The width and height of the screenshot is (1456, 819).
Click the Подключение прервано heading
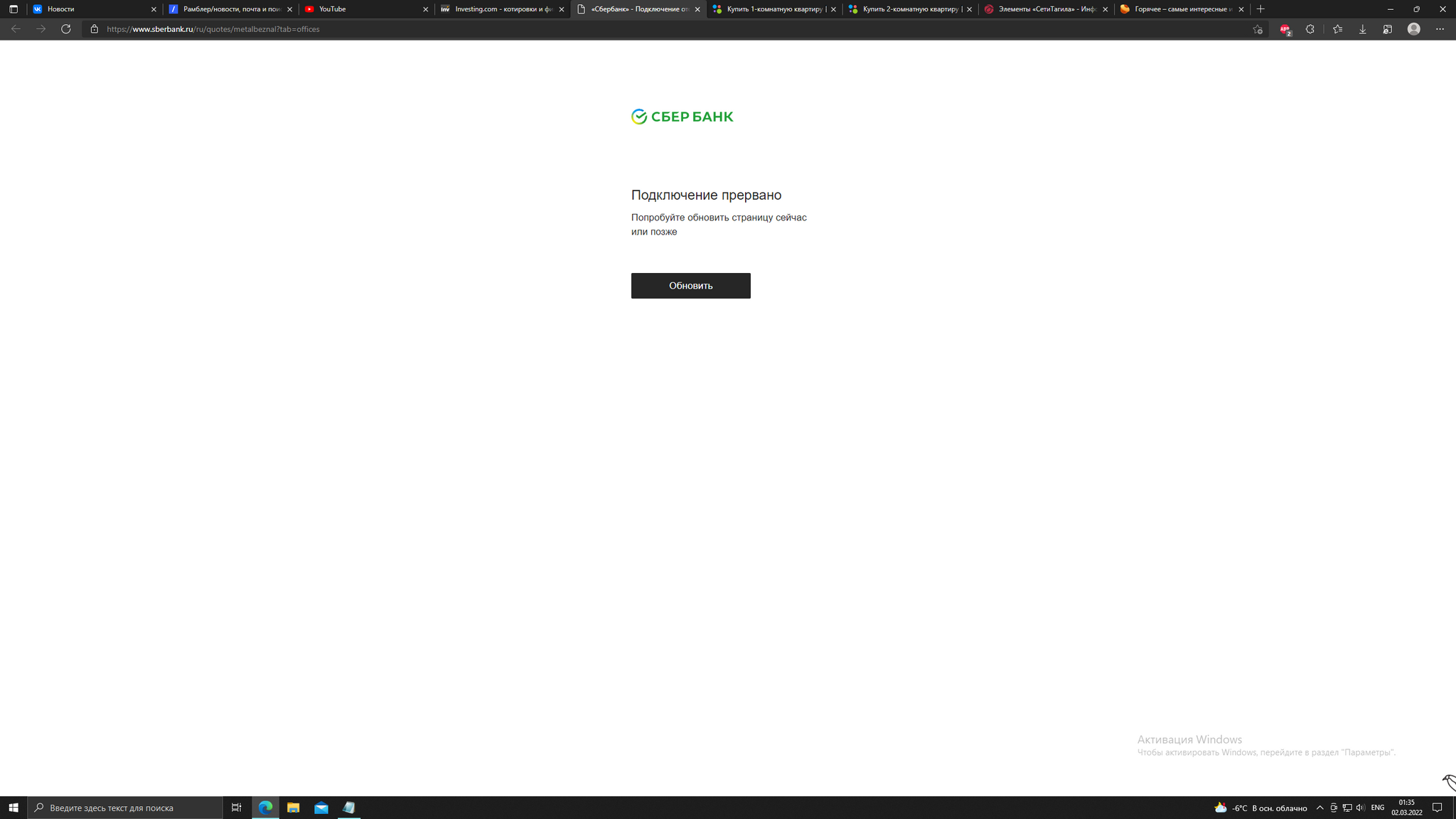tap(706, 195)
